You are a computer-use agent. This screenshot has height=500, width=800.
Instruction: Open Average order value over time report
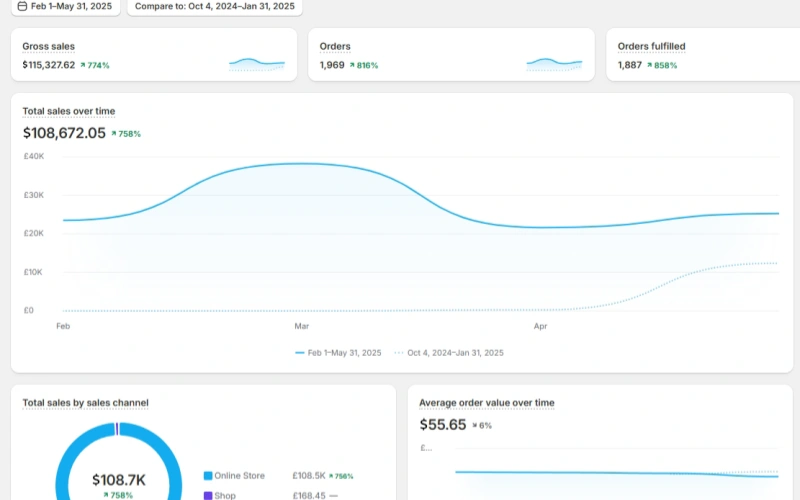[x=487, y=403]
